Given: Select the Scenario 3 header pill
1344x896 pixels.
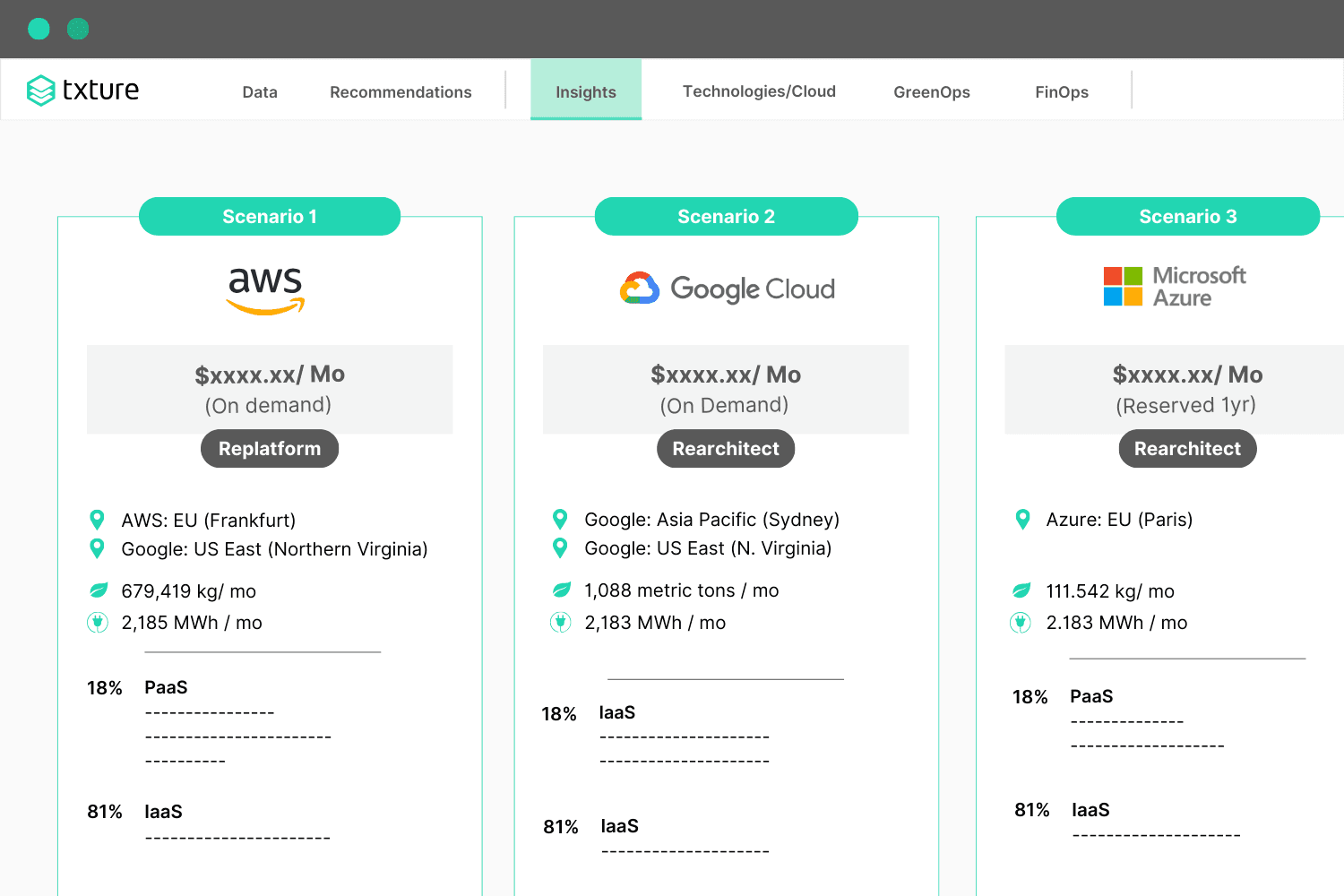Looking at the screenshot, I should 1187,217.
